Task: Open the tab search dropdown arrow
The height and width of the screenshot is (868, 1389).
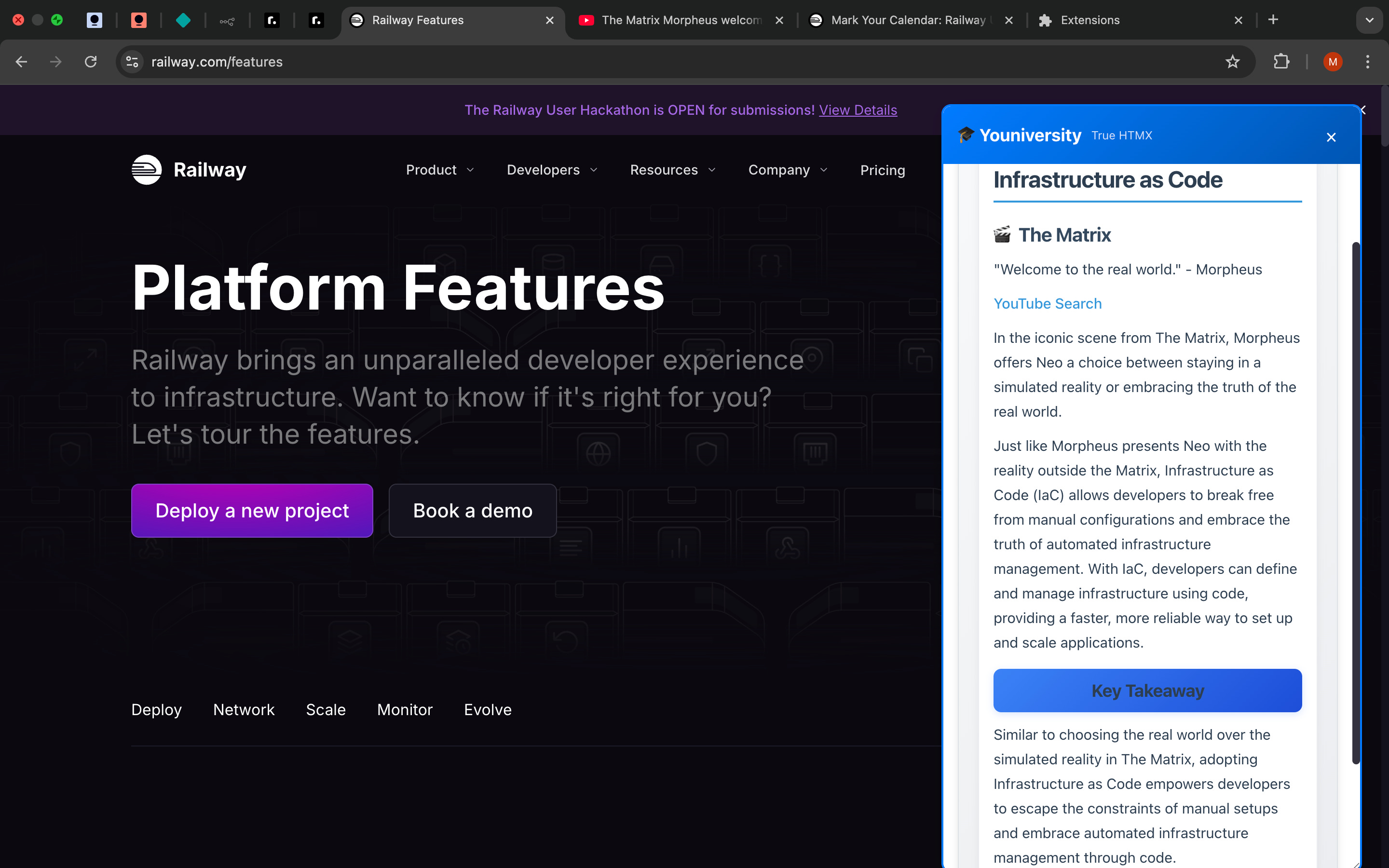Action: pos(1370,20)
